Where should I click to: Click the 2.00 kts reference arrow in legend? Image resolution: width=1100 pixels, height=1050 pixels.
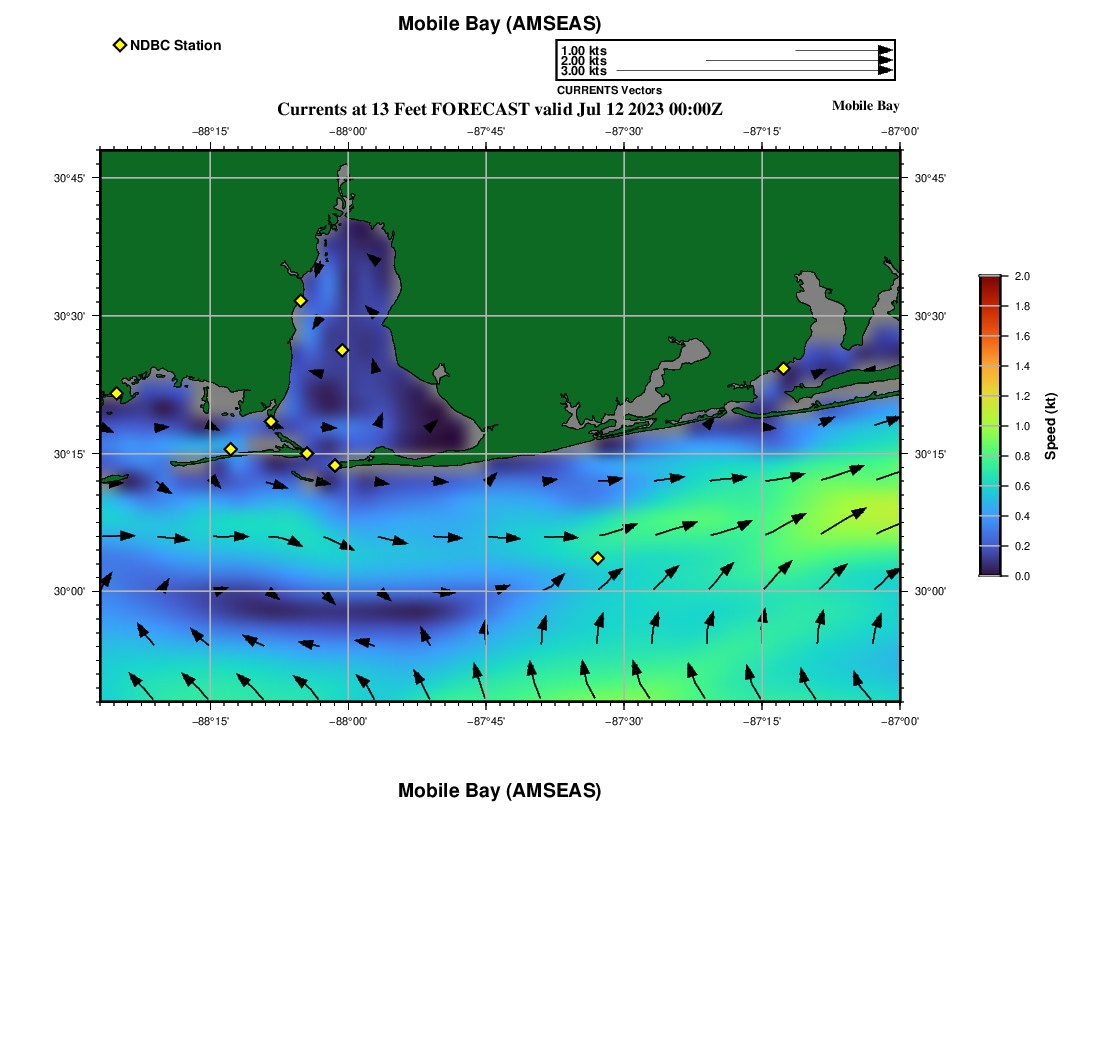tap(799, 60)
